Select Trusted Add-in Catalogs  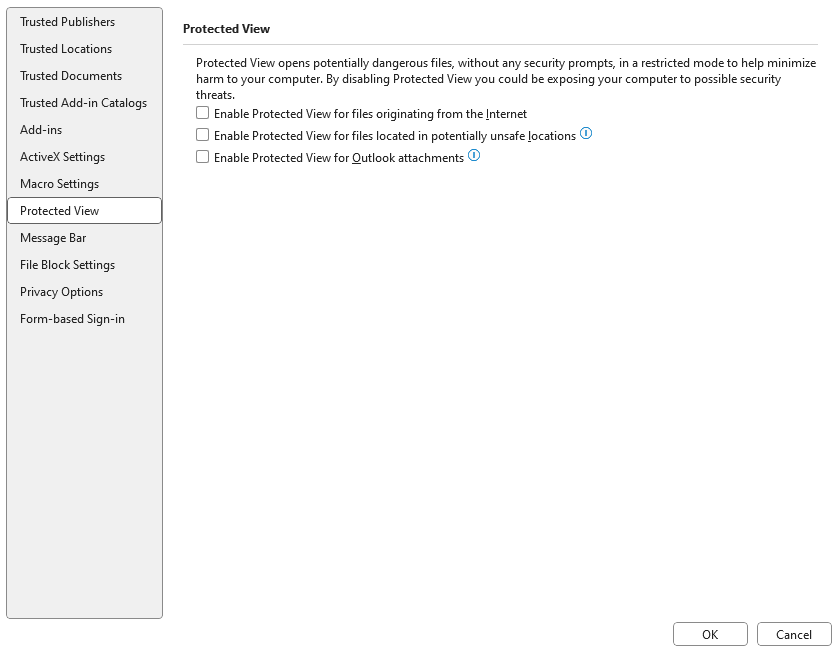[83, 103]
